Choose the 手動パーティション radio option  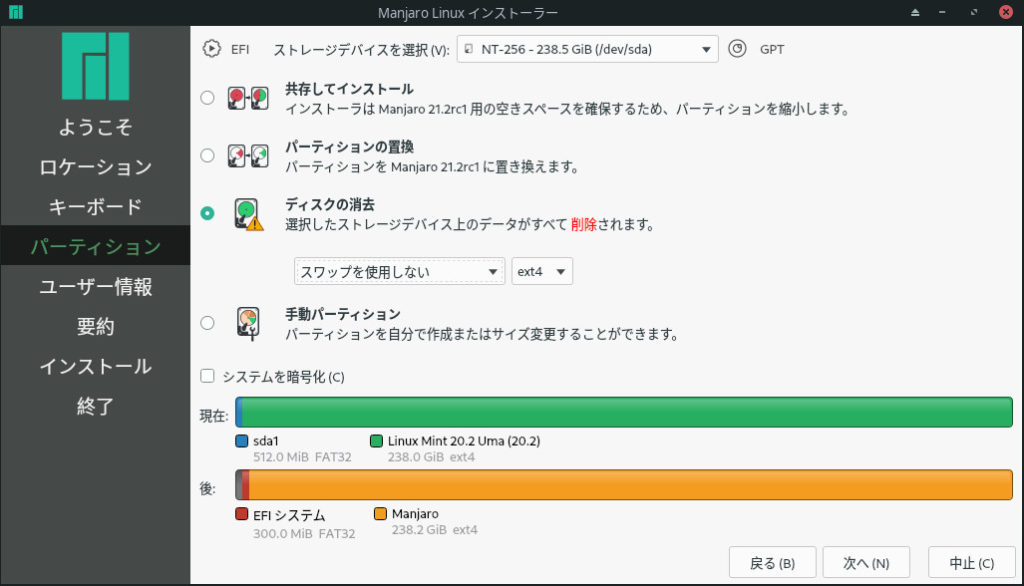pos(207,323)
